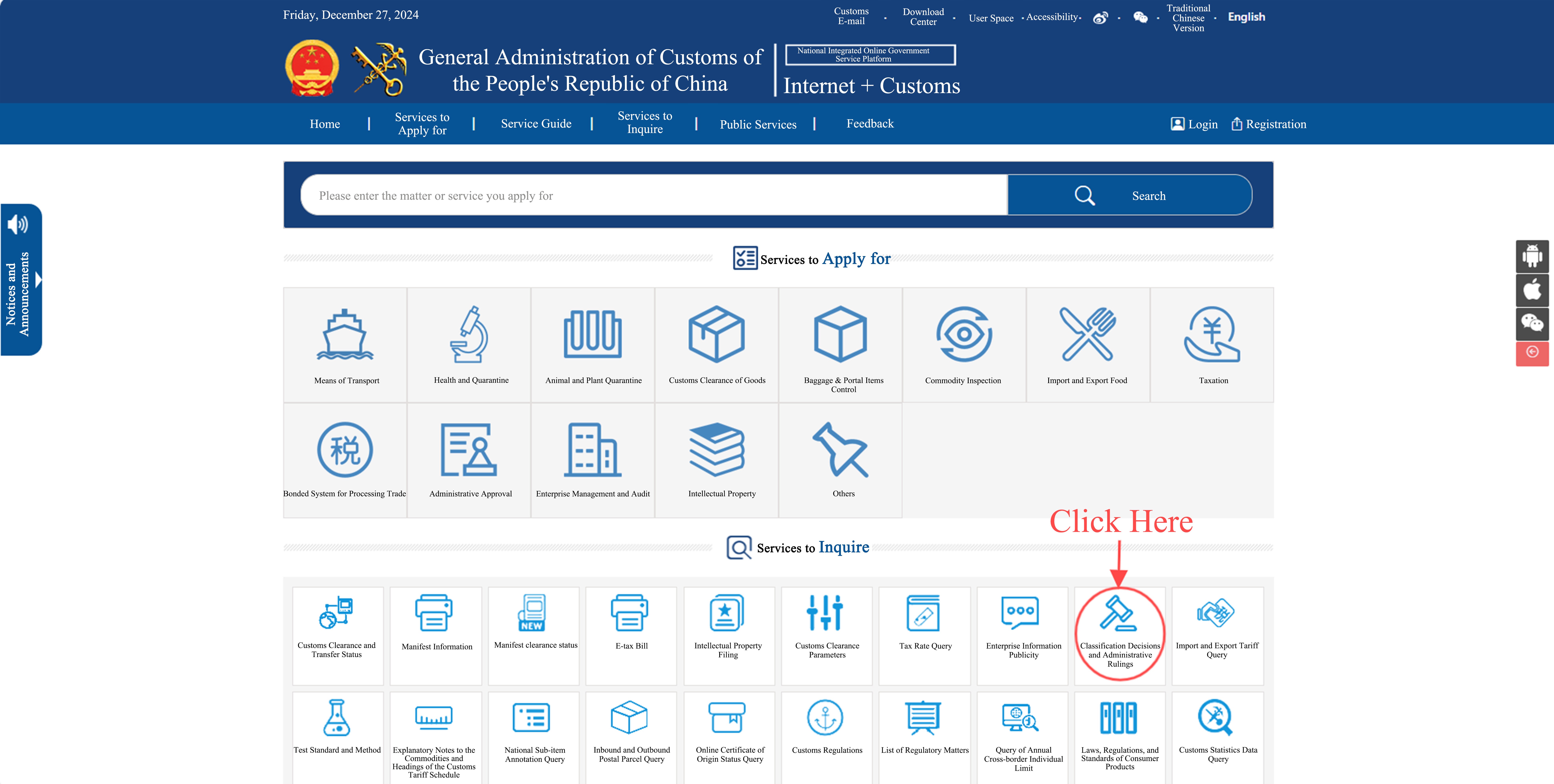The width and height of the screenshot is (1554, 784).
Task: Expand the Notices and Announcements panel
Action: coord(22,280)
